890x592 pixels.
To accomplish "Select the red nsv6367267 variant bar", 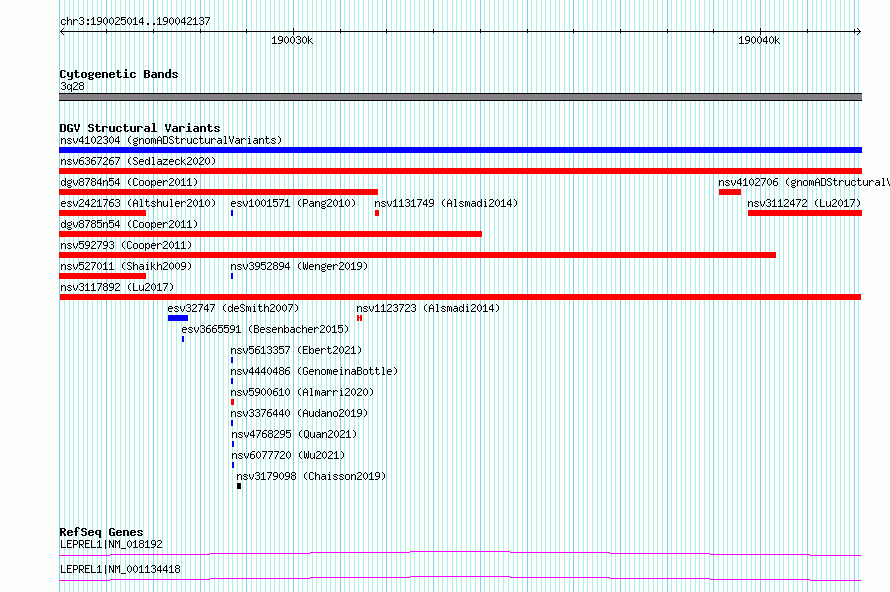I will pos(460,171).
